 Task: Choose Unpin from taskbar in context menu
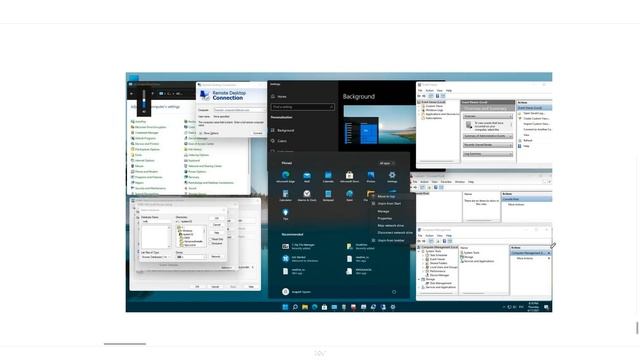click(391, 240)
